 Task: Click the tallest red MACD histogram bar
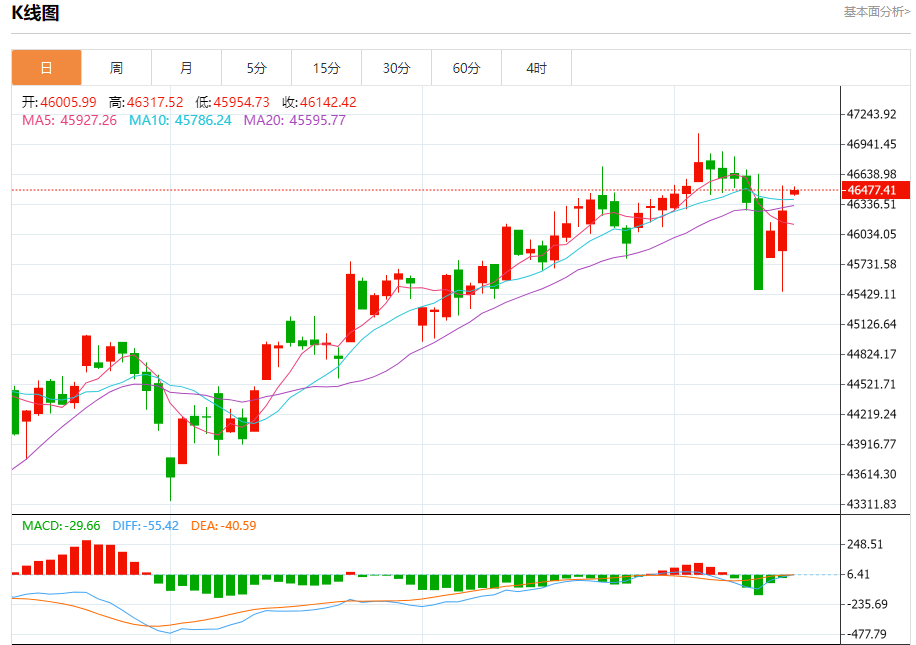point(87,557)
